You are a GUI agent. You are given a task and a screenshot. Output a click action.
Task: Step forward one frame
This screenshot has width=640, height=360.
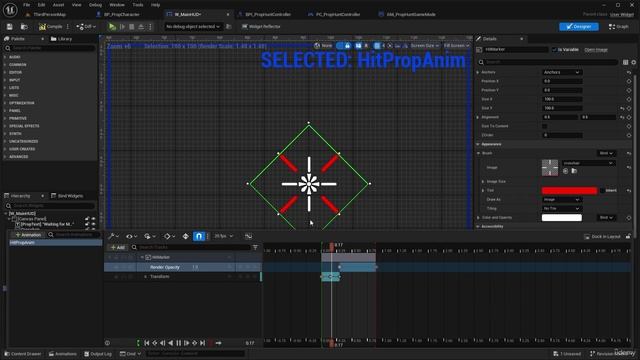[x=187, y=343]
